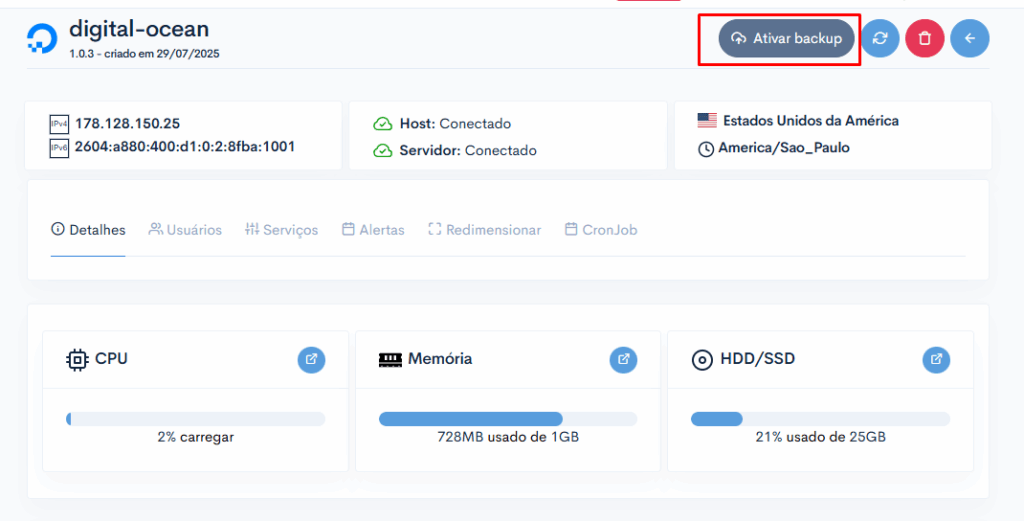Click the CPU card heading
Image resolution: width=1024 pixels, height=521 pixels.
[111, 359]
